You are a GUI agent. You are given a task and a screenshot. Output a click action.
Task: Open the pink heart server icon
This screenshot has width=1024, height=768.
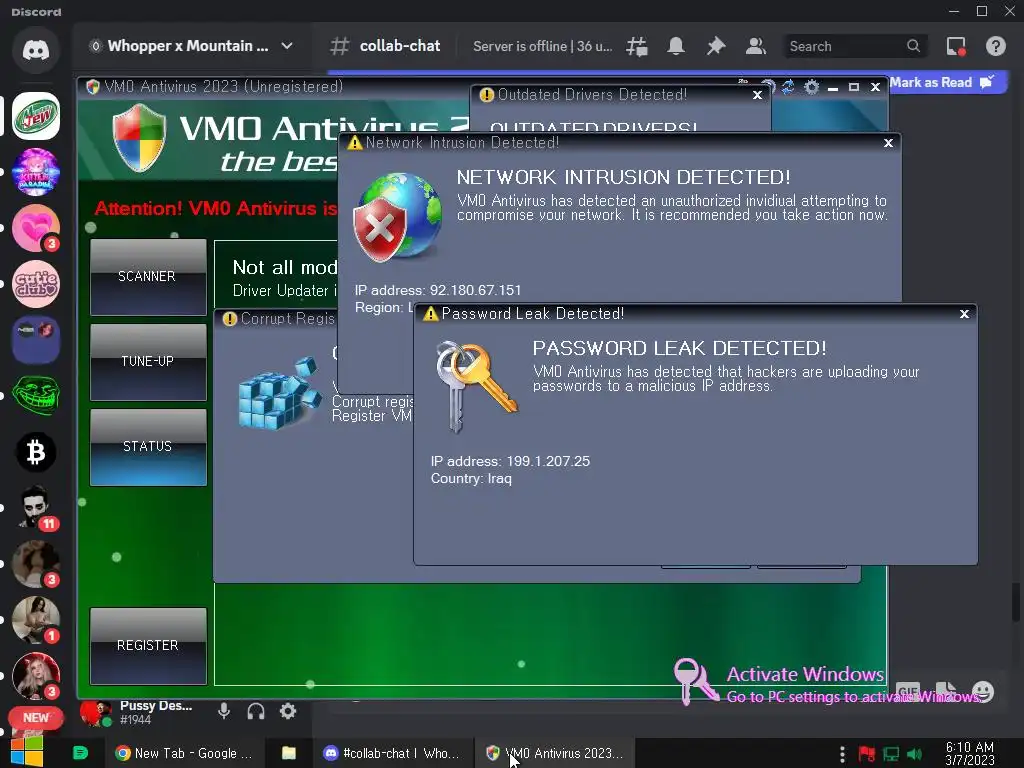(x=36, y=228)
